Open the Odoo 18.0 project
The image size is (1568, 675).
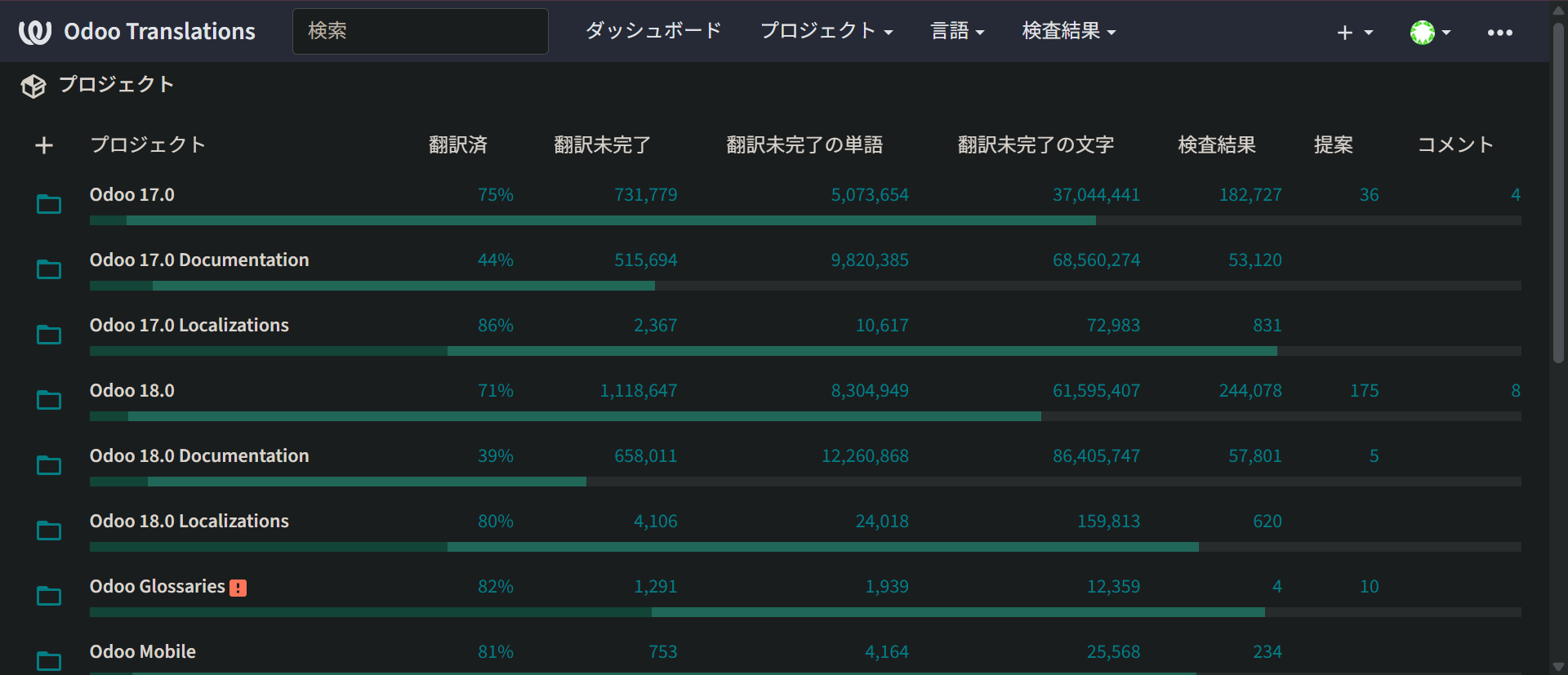132,391
